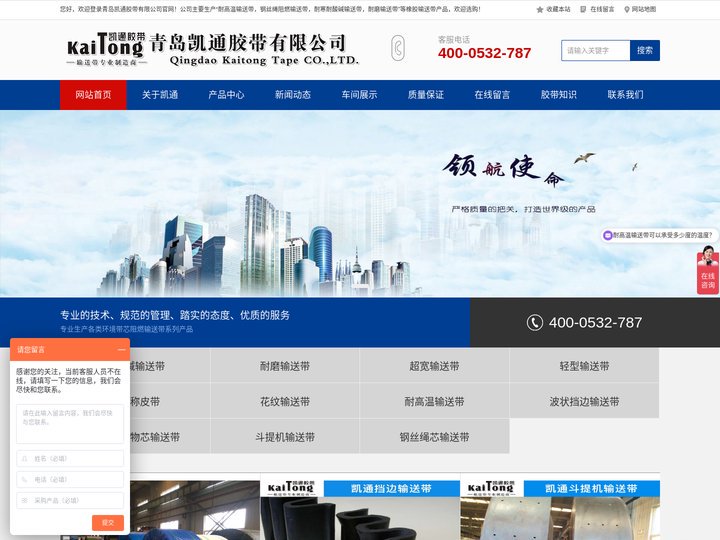Open 胶带知识 navigation item
720x540 pixels.
point(558,95)
